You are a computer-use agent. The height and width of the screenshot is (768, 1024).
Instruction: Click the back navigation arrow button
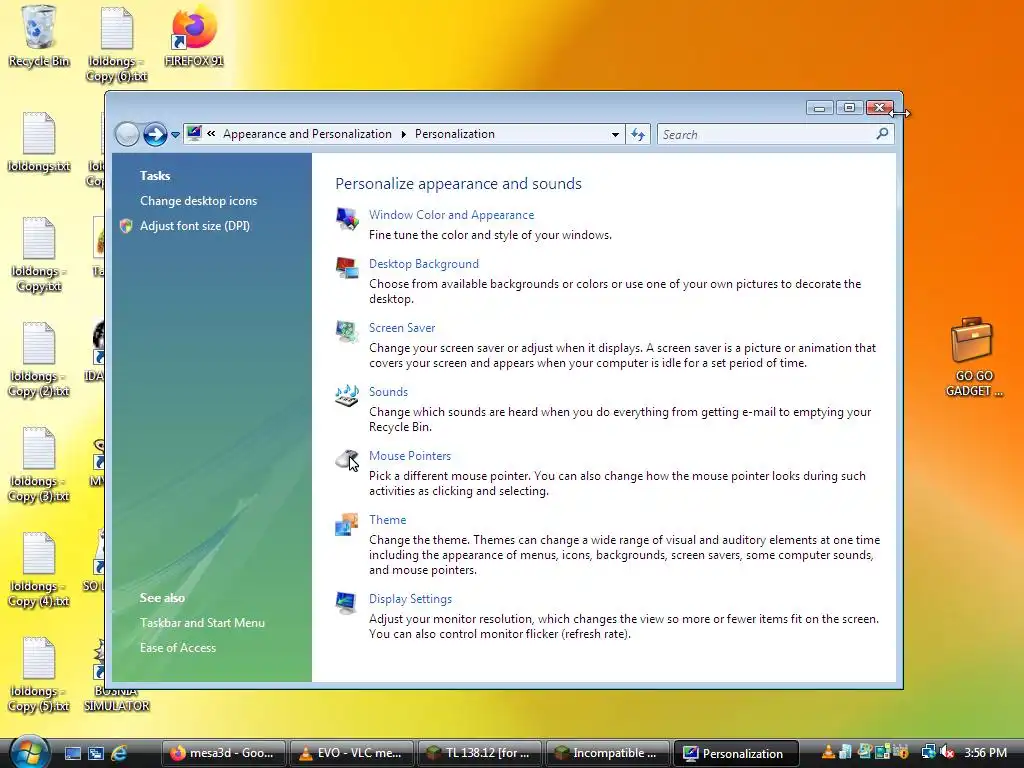127,135
